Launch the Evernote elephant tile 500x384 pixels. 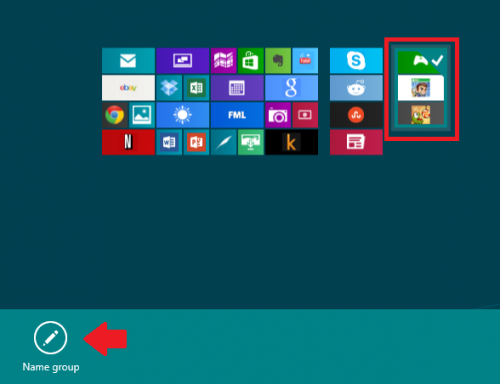[x=278, y=60]
